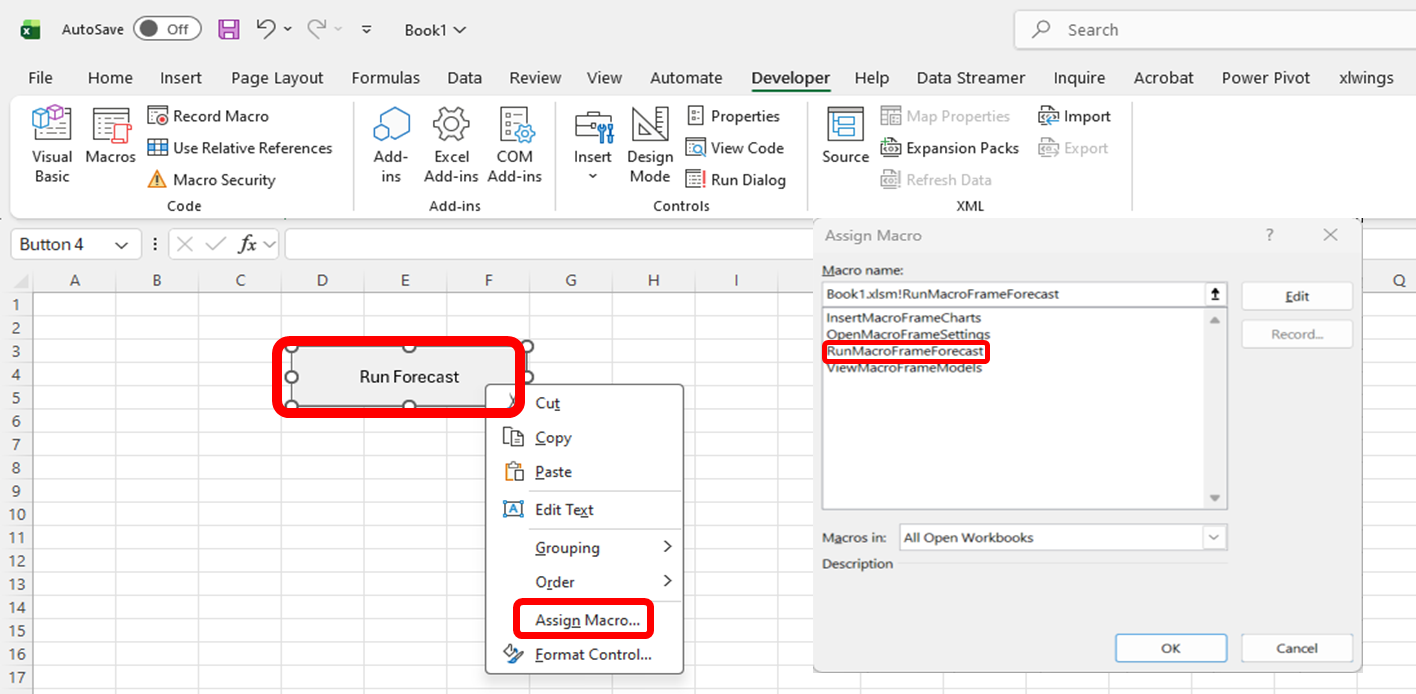Click macro list scrollbar down arrow
1416x694 pixels.
pyautogui.click(x=1215, y=498)
